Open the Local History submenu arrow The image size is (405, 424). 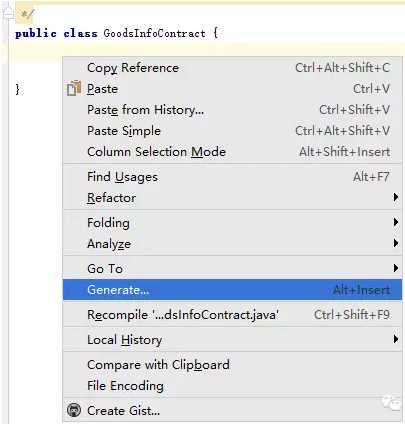coord(395,339)
